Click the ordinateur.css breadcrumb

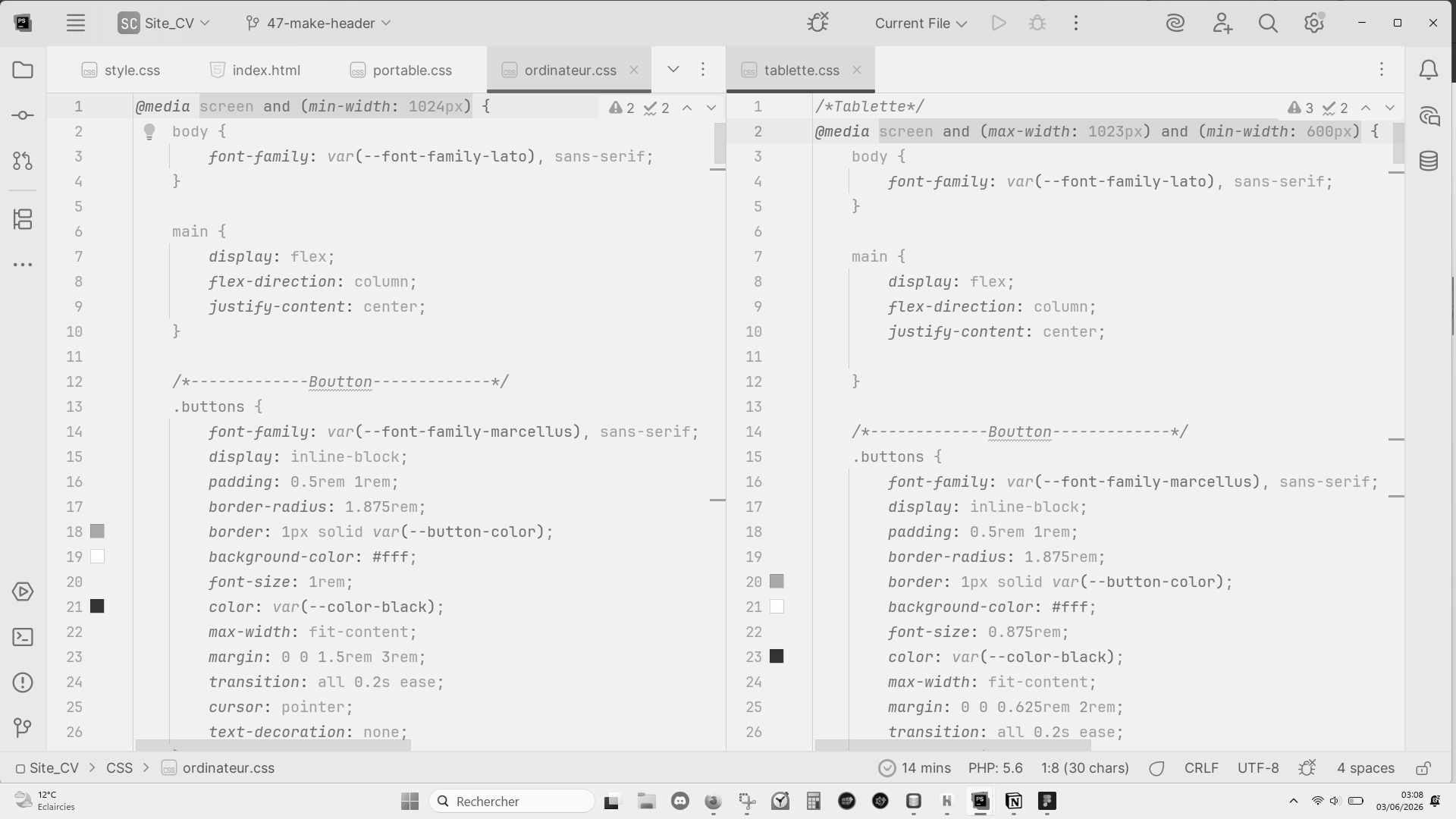pos(218,768)
